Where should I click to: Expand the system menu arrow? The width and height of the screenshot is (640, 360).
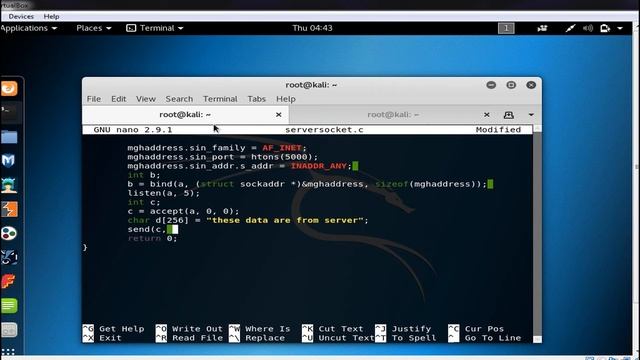pyautogui.click(x=620, y=28)
